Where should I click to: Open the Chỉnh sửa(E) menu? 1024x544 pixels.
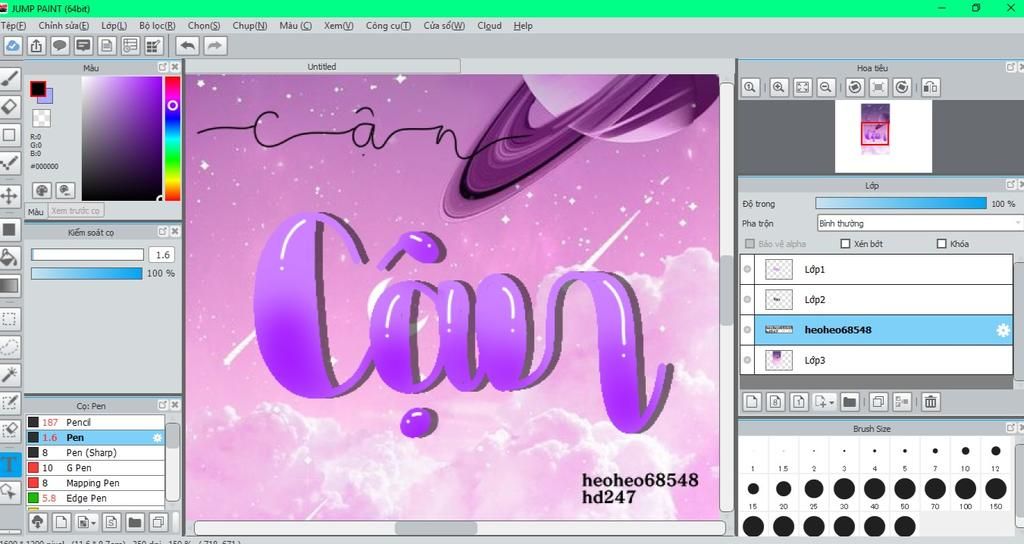pos(63,25)
